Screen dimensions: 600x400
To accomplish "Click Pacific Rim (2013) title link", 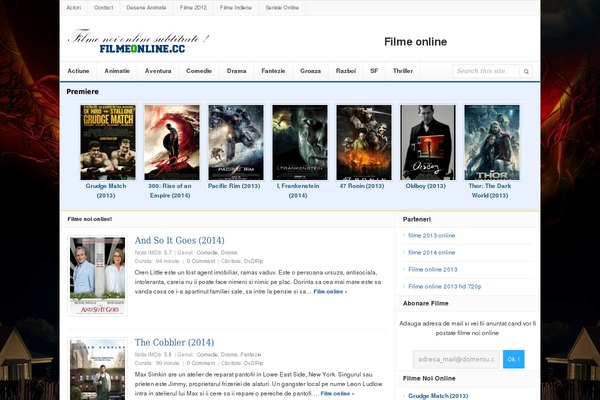I will tap(234, 186).
